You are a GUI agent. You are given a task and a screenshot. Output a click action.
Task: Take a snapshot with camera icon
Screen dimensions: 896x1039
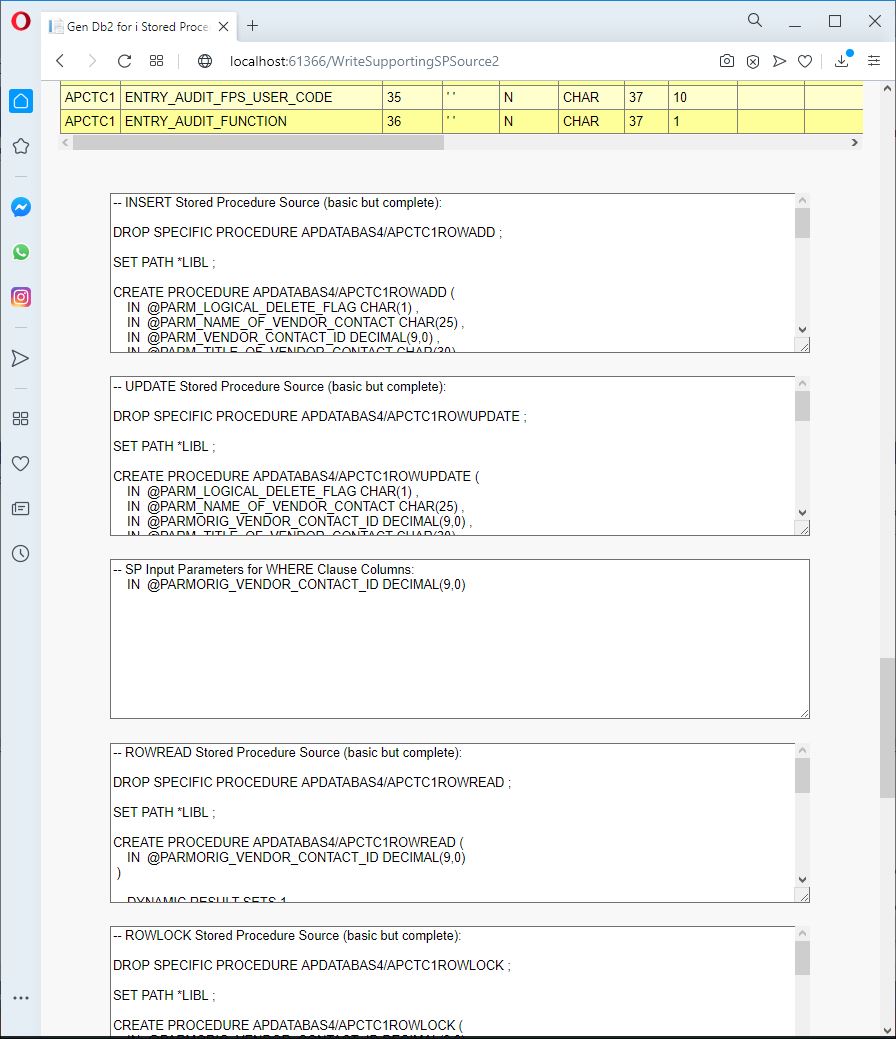[726, 61]
